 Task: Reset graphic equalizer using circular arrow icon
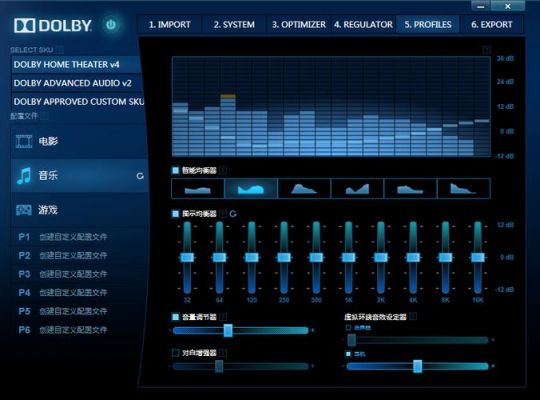(x=233, y=214)
